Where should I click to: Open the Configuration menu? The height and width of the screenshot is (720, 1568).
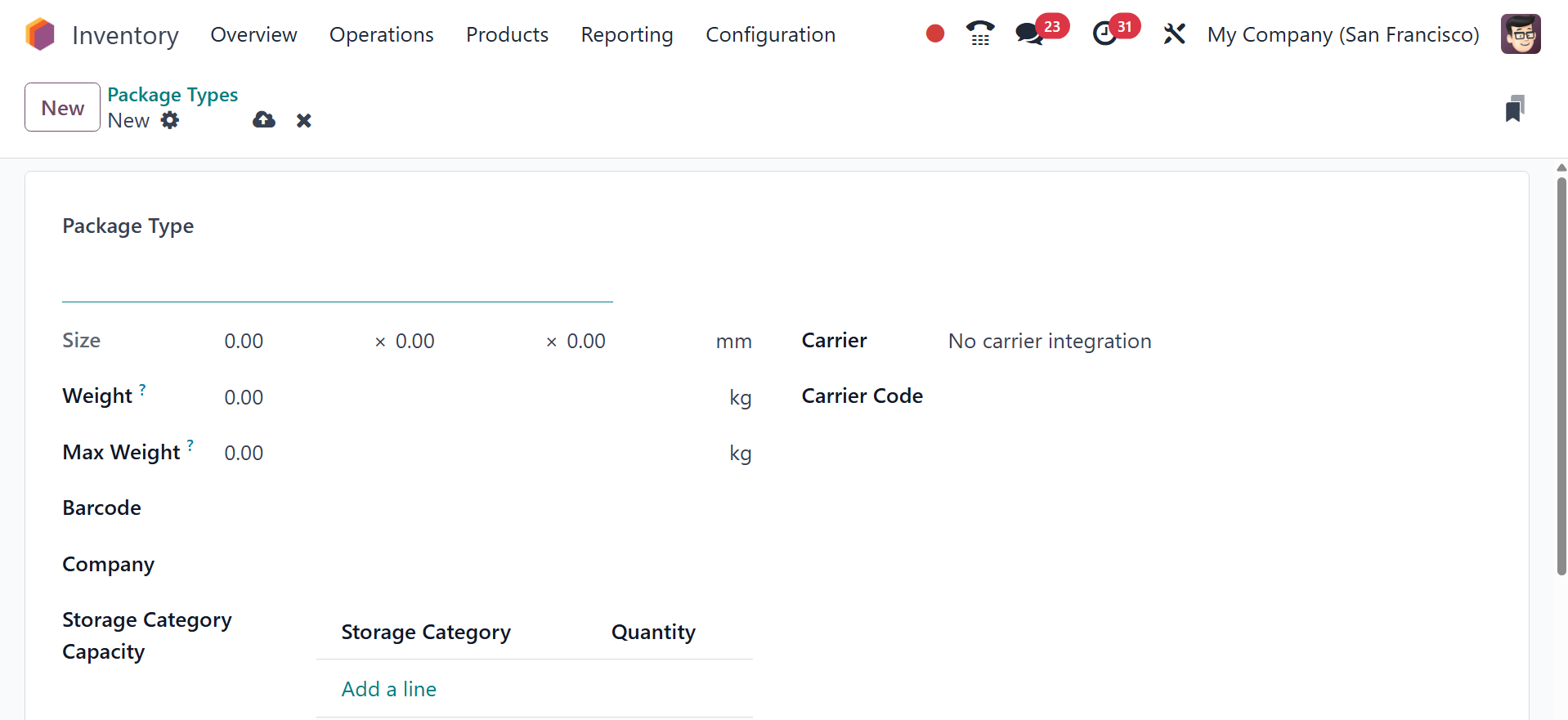[770, 34]
